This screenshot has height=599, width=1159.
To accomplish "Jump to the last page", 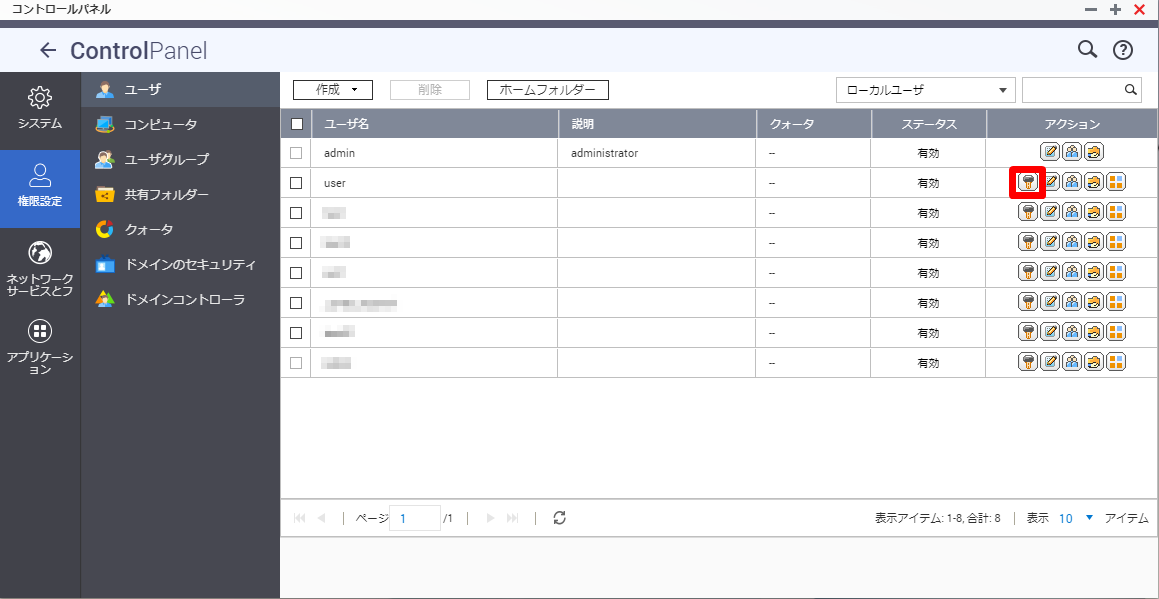I will pyautogui.click(x=512, y=518).
